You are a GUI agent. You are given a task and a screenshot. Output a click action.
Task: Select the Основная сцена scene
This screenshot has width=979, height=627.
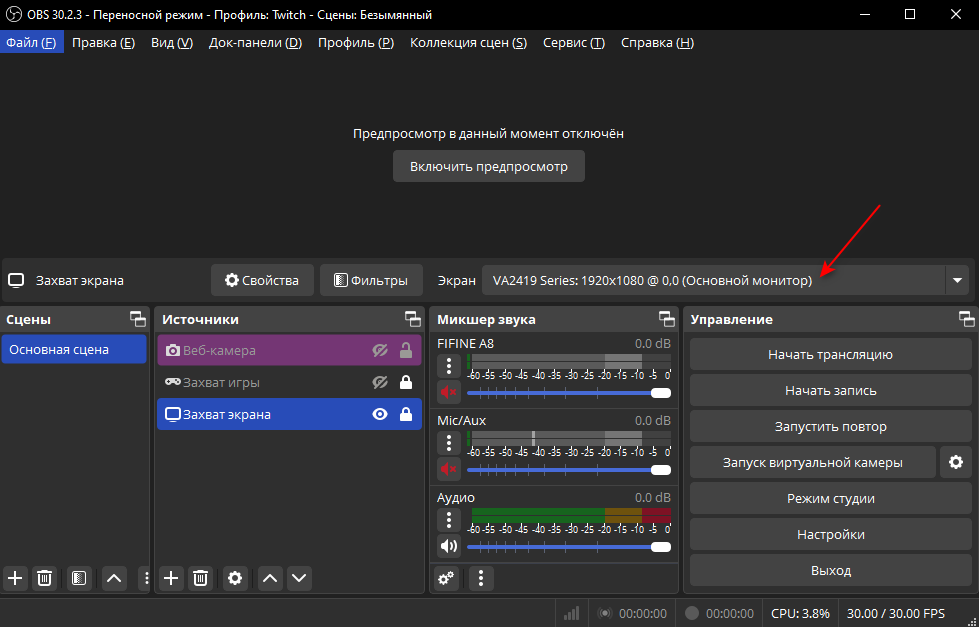74,350
